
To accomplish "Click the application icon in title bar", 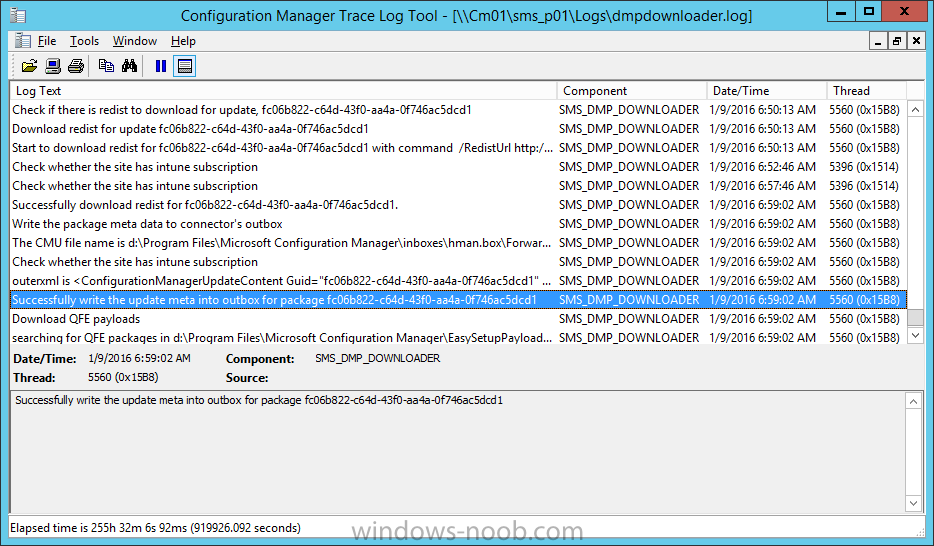I will 17,15.
